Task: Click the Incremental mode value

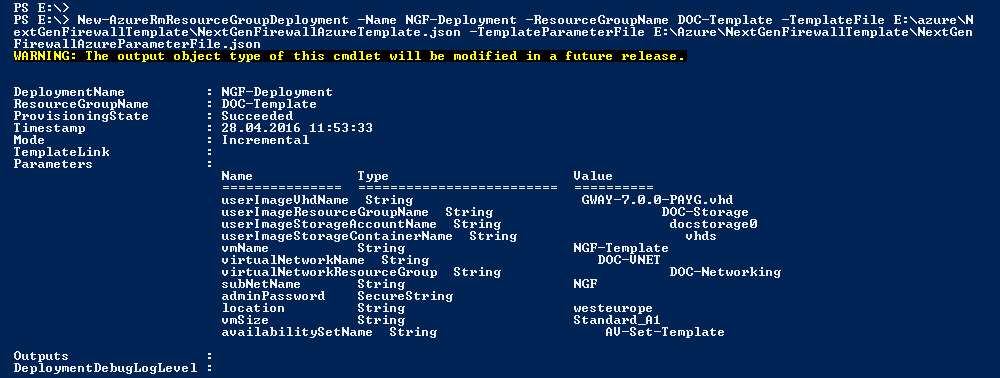Action: point(265,140)
